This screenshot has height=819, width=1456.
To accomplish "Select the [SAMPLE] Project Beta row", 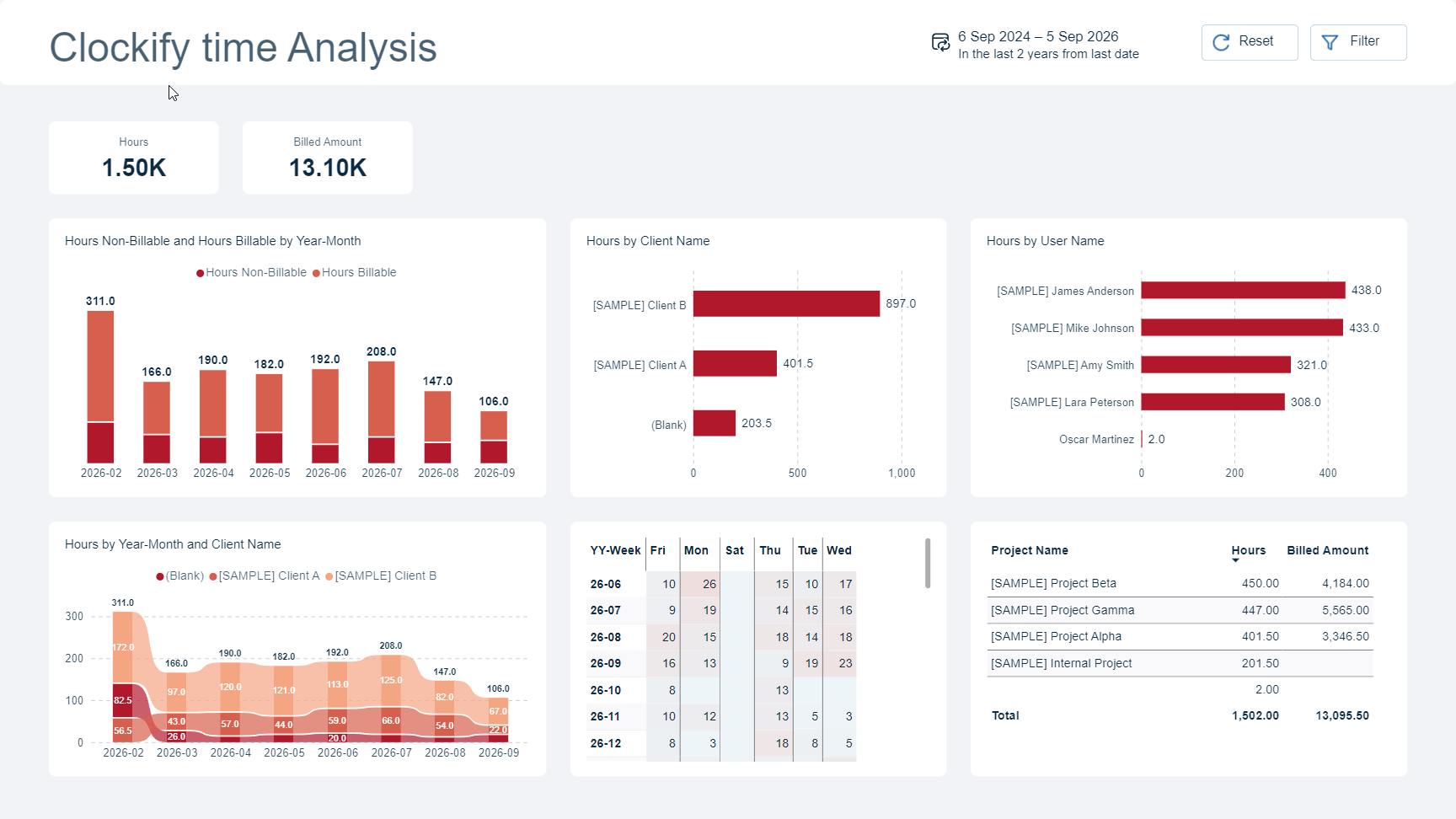I will pos(1180,583).
